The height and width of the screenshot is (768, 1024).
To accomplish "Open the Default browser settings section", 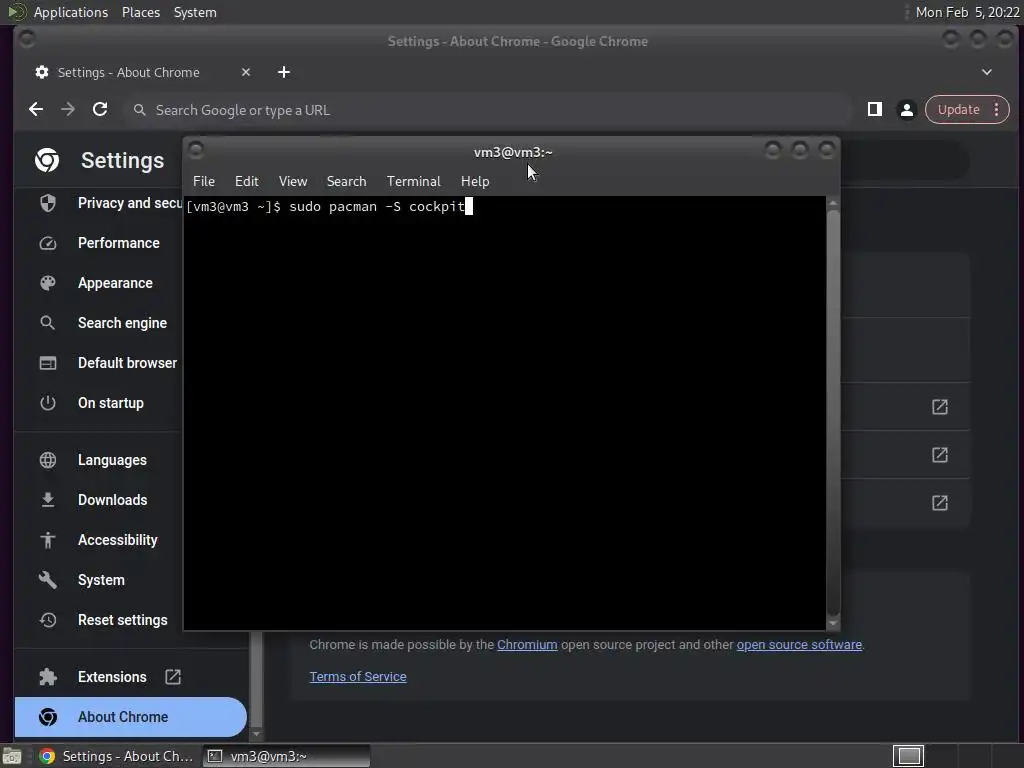I will pos(127,362).
